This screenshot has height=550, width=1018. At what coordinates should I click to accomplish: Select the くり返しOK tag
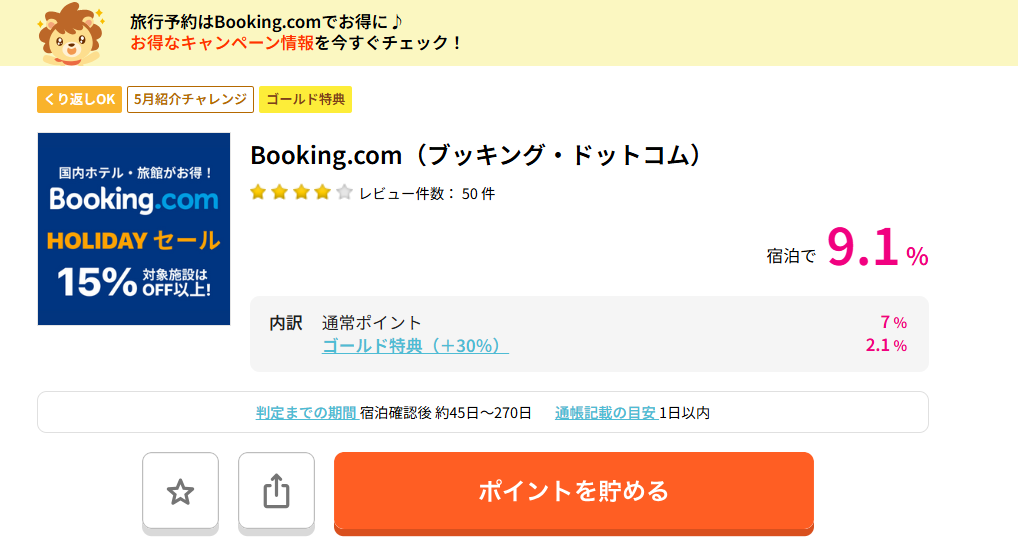(x=79, y=99)
